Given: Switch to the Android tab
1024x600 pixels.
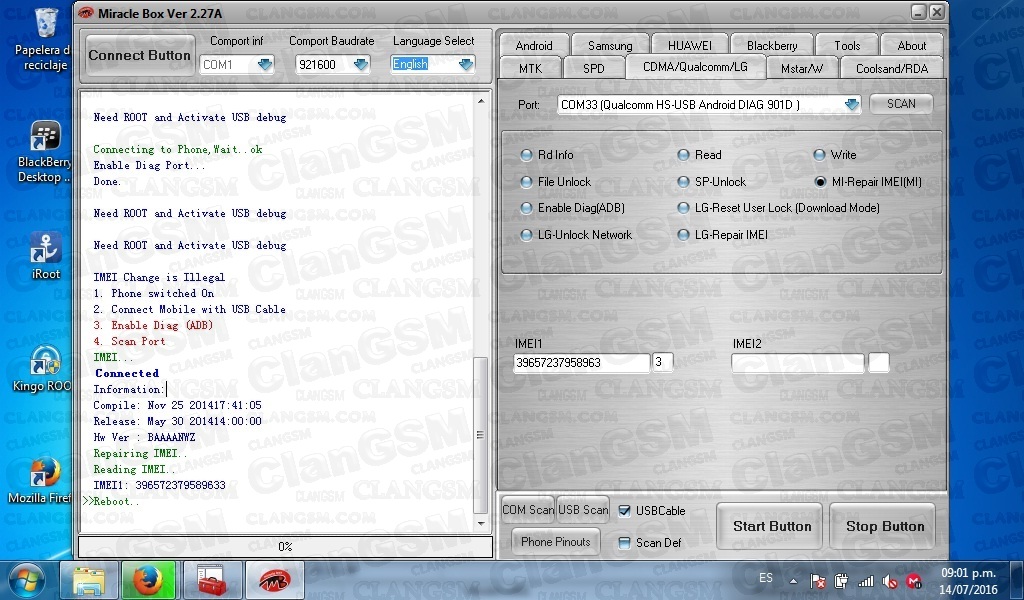Looking at the screenshot, I should [x=534, y=46].
